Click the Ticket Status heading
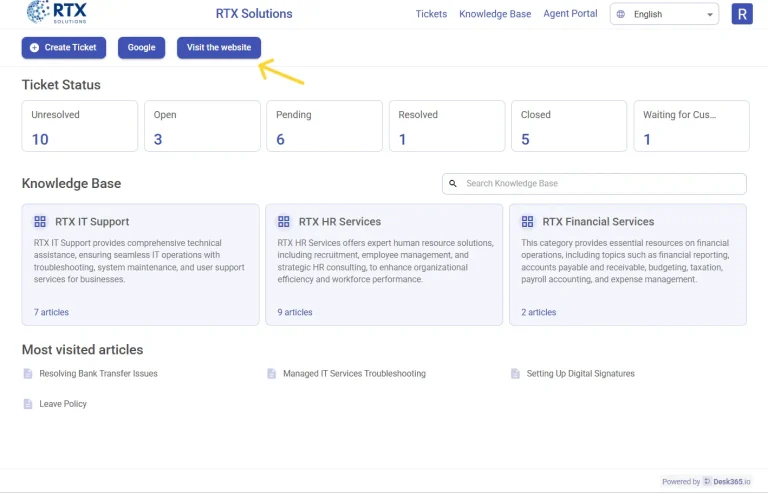Image resolution: width=768 pixels, height=493 pixels. (61, 85)
